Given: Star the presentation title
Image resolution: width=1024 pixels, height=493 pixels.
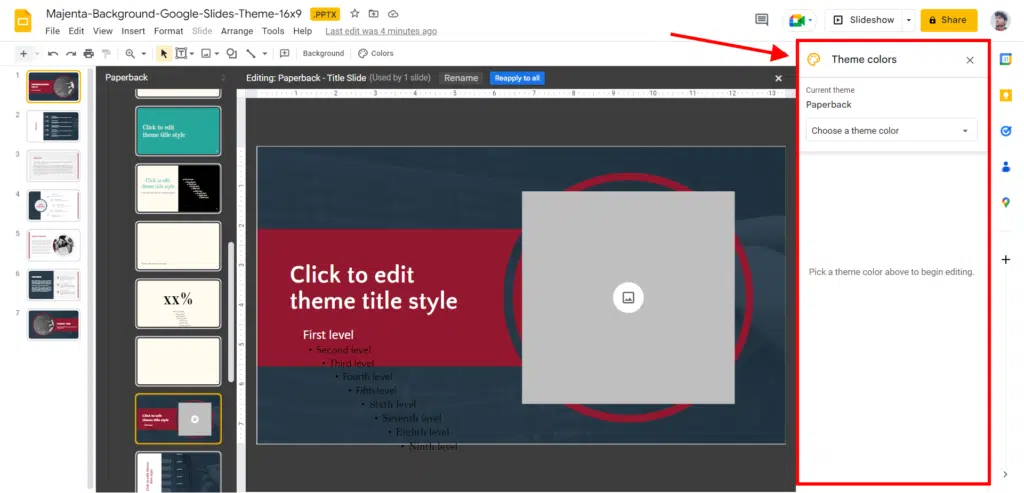Looking at the screenshot, I should (x=354, y=14).
